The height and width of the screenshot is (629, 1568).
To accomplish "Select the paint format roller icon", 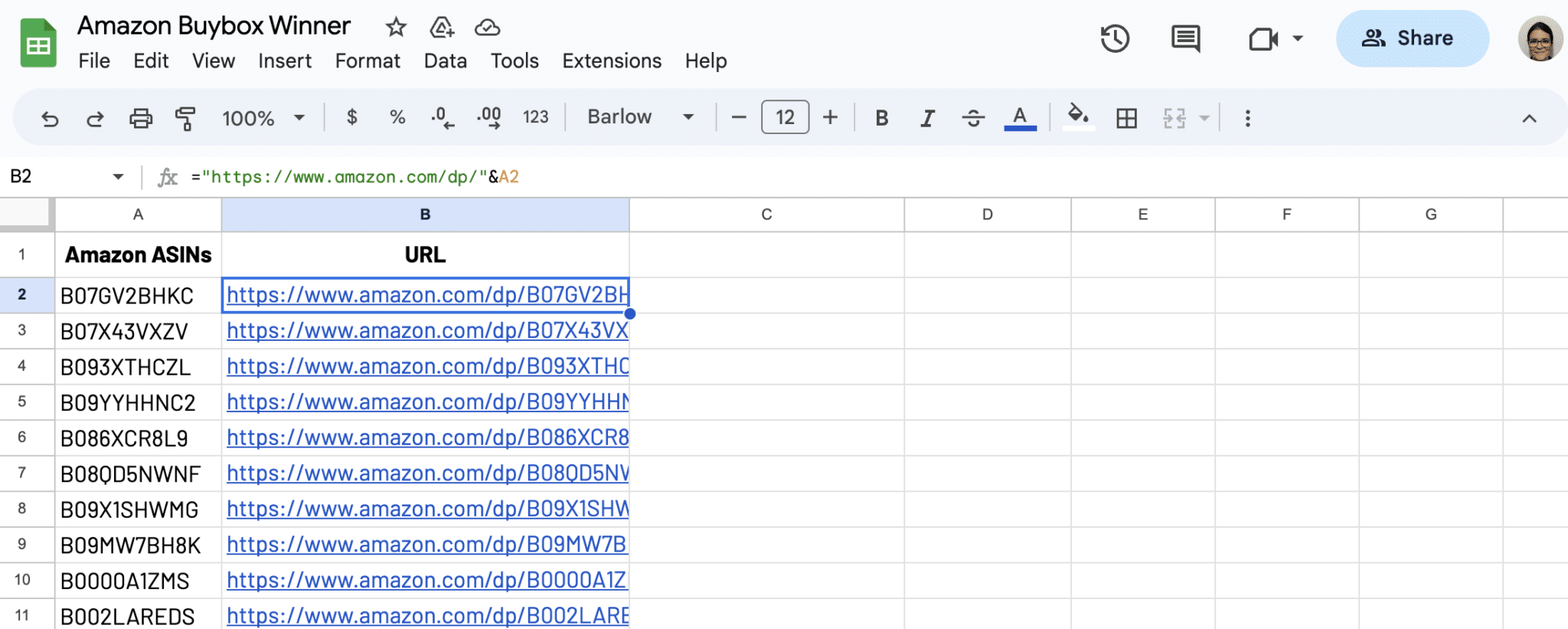I will [x=185, y=118].
